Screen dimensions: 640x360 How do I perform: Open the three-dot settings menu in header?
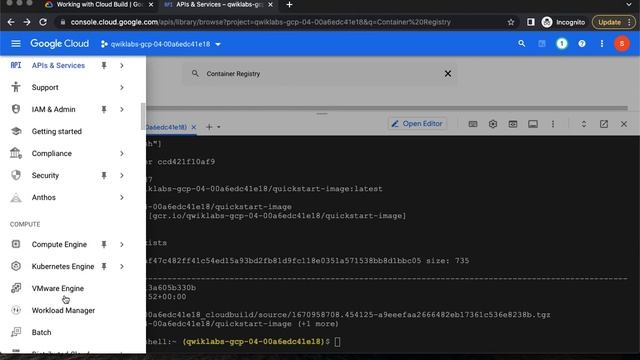pos(602,44)
